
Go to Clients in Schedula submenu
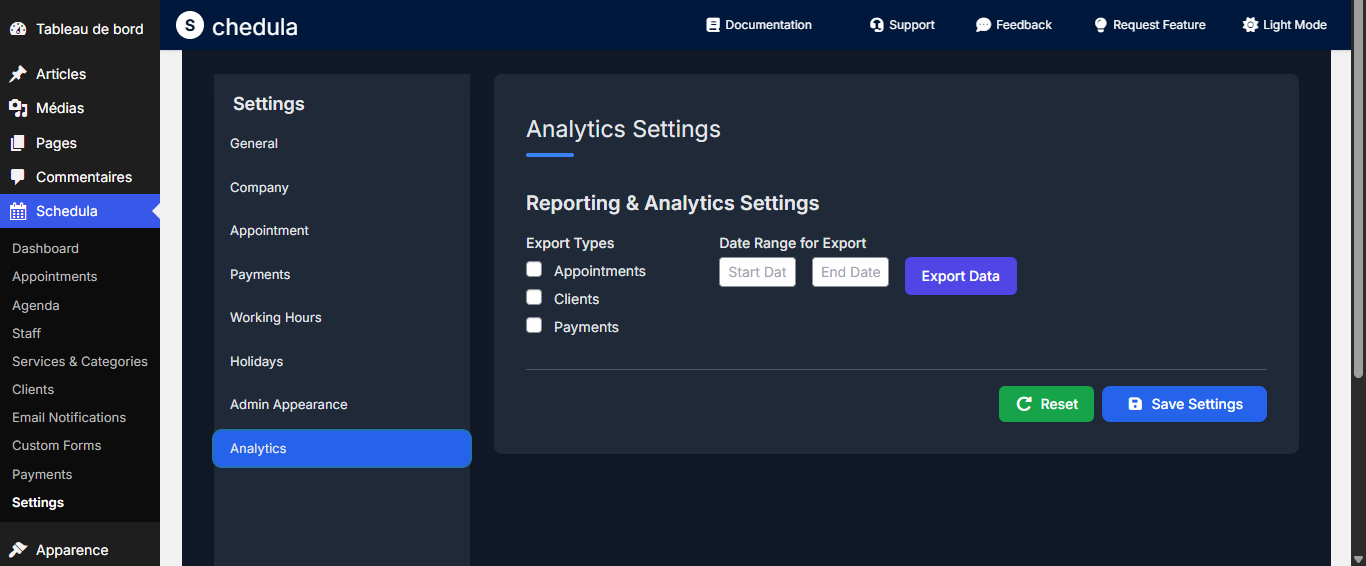[80, 389]
